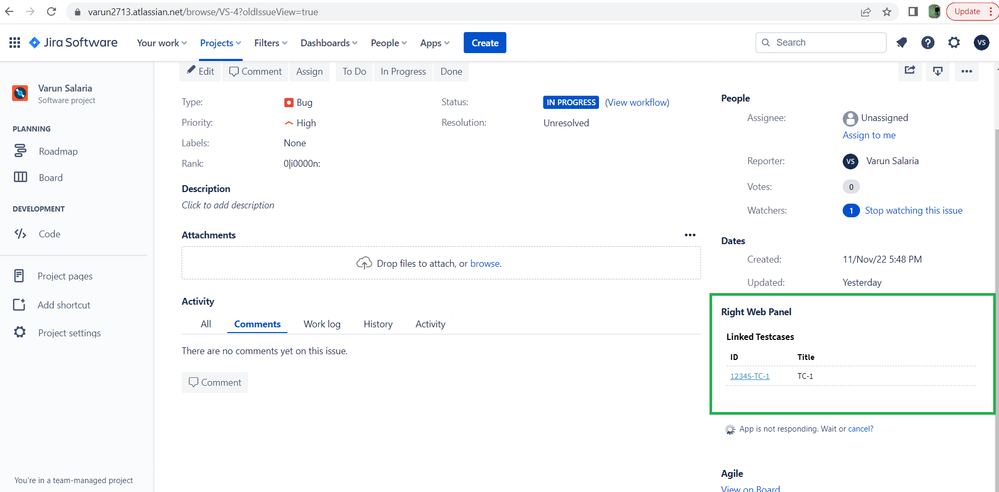The image size is (999, 492).
Task: Click the In Progress transition button
Action: coord(403,71)
